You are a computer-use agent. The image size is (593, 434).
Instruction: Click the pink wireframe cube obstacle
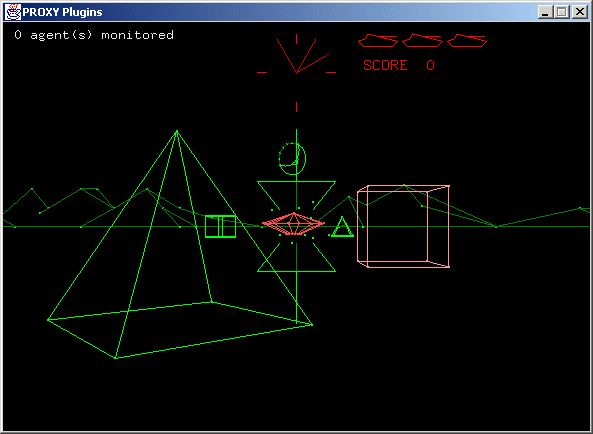[x=404, y=226]
